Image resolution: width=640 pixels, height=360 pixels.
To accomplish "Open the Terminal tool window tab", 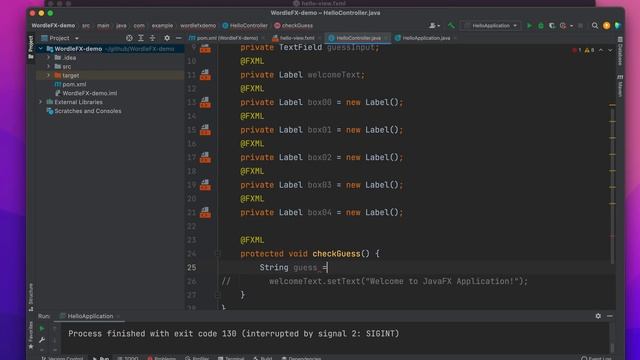I will point(231,358).
